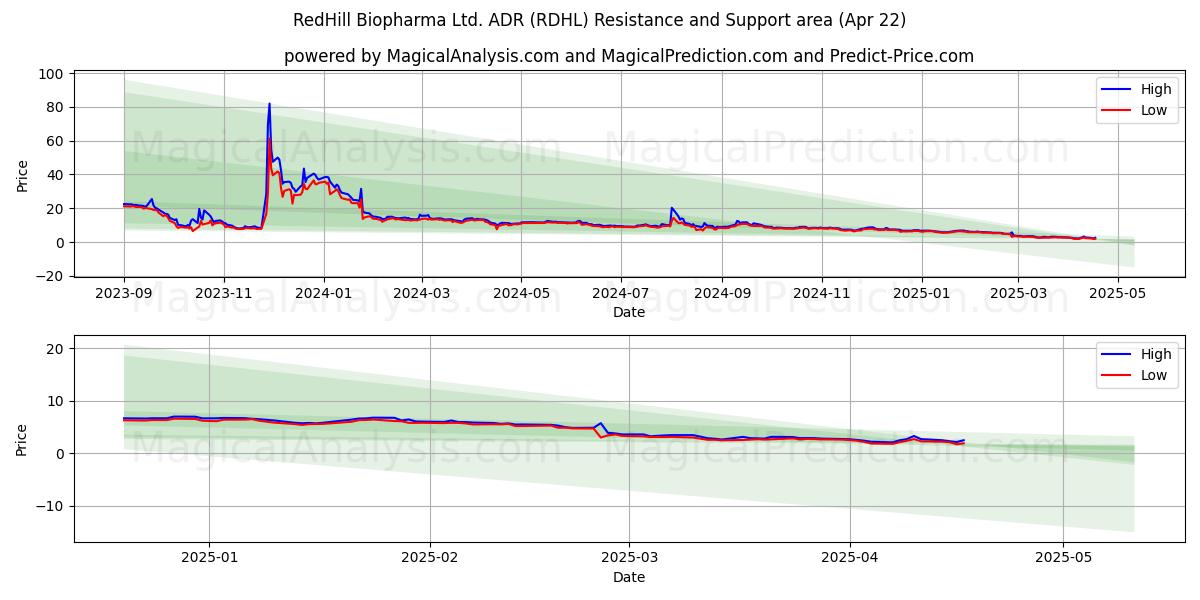Screen dimensions: 1200x600
Task: Click the '2024-07' date label on top chart
Action: (x=621, y=295)
